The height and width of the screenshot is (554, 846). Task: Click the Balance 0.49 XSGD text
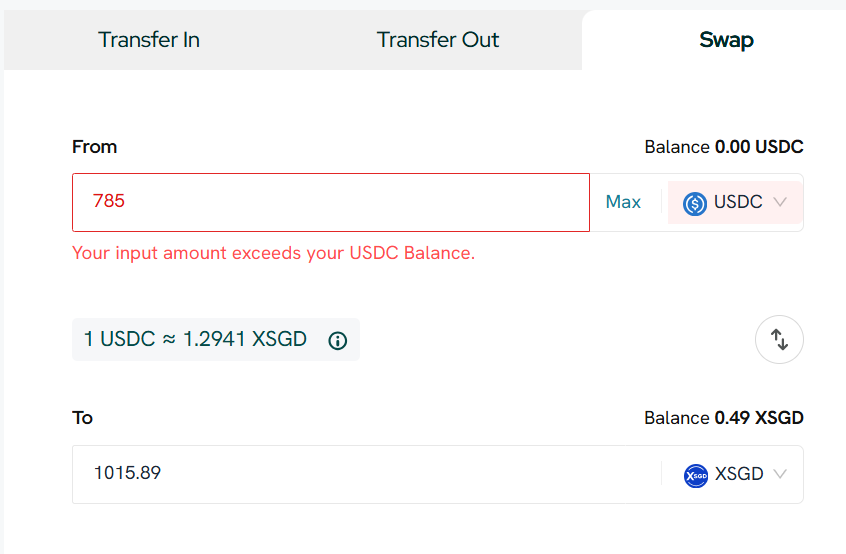click(723, 418)
